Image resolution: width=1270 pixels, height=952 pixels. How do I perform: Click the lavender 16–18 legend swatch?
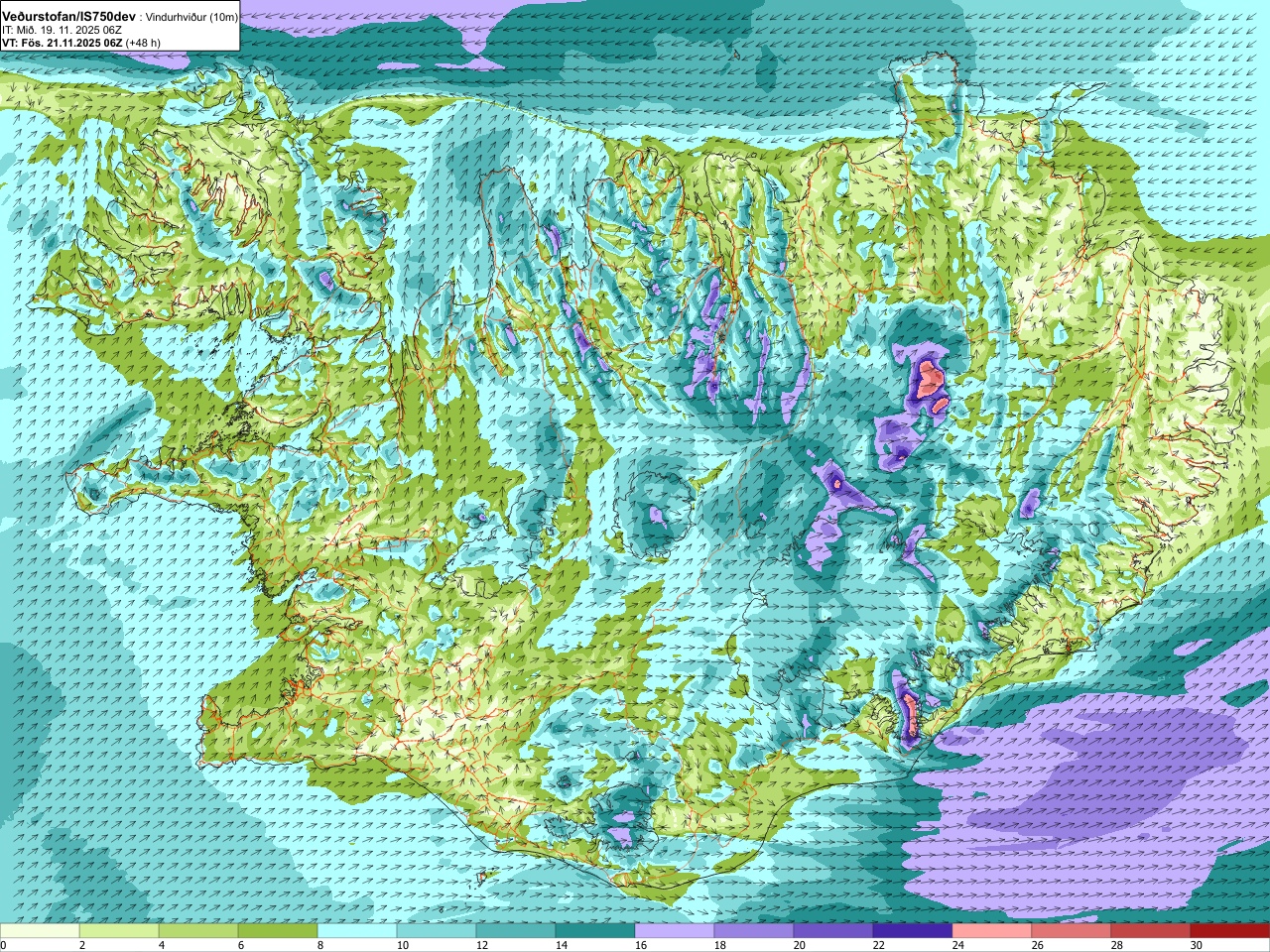[675, 931]
